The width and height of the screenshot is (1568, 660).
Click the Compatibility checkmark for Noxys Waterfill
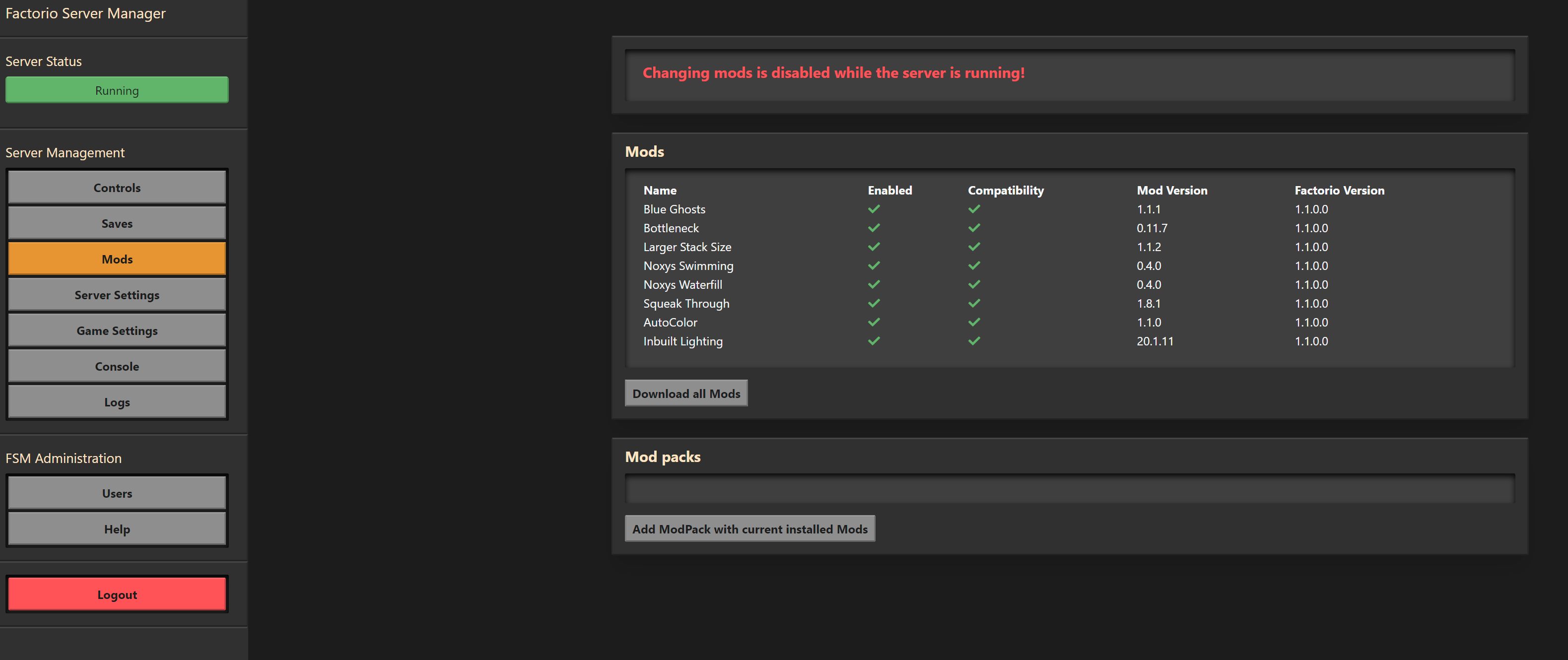(974, 284)
